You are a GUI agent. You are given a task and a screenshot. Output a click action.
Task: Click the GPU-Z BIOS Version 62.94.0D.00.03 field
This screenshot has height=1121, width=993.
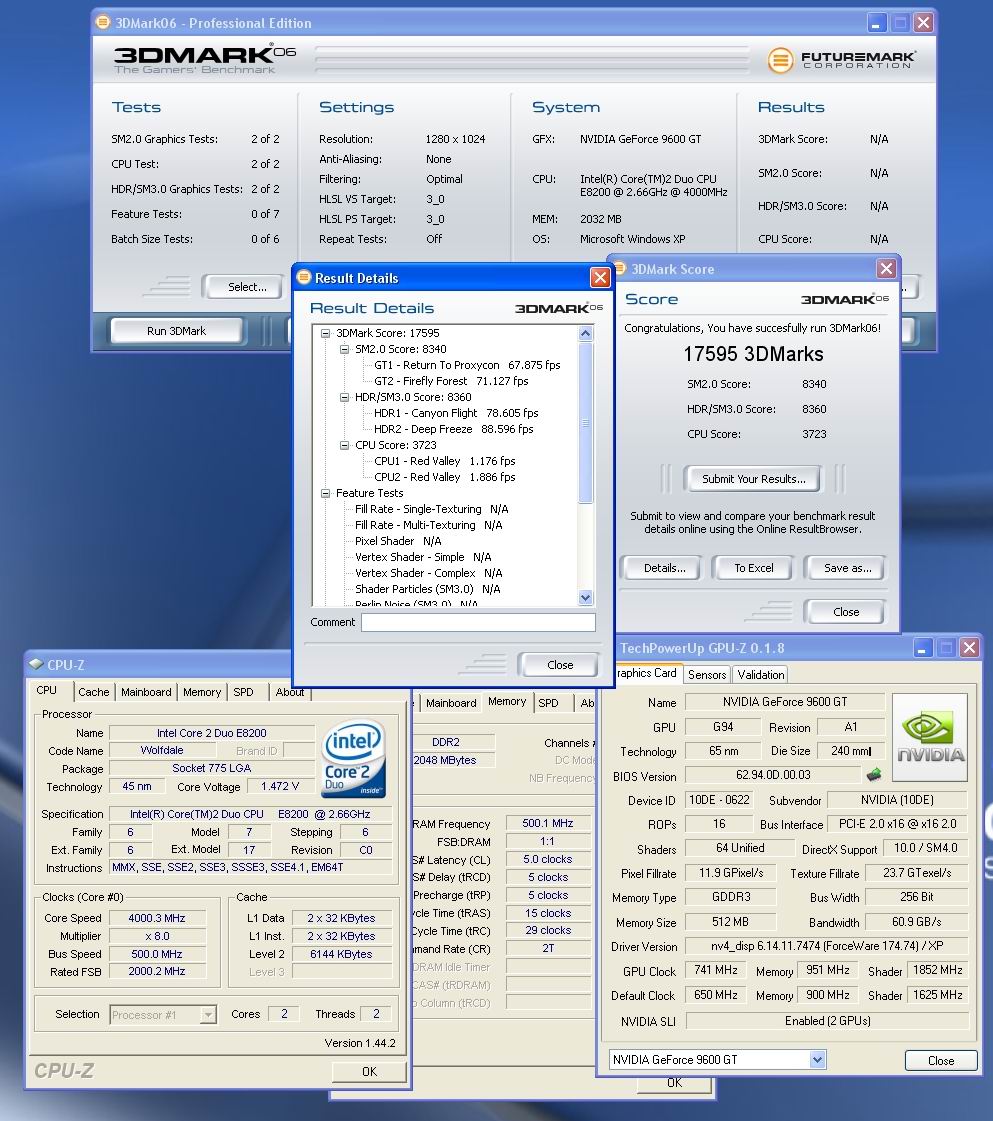click(773, 775)
